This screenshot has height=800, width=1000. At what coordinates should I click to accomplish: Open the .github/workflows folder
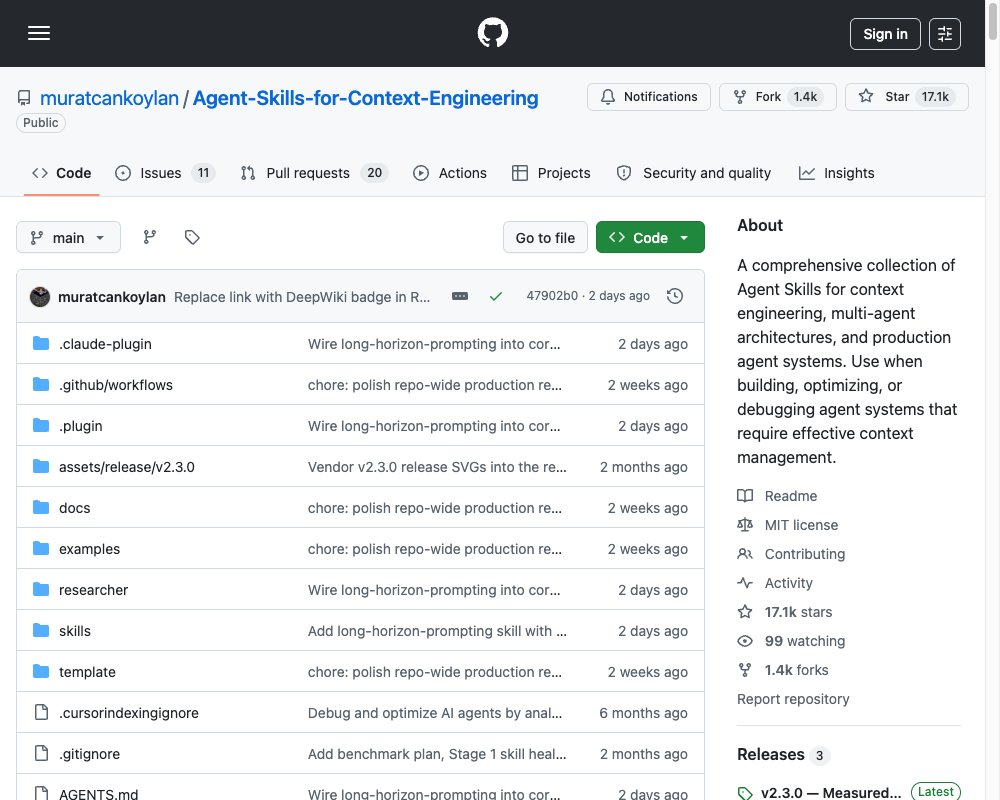point(115,385)
